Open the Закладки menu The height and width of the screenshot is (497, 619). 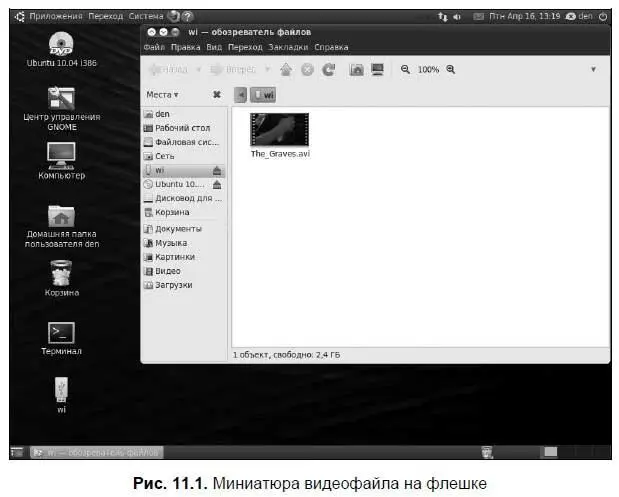[x=289, y=47]
